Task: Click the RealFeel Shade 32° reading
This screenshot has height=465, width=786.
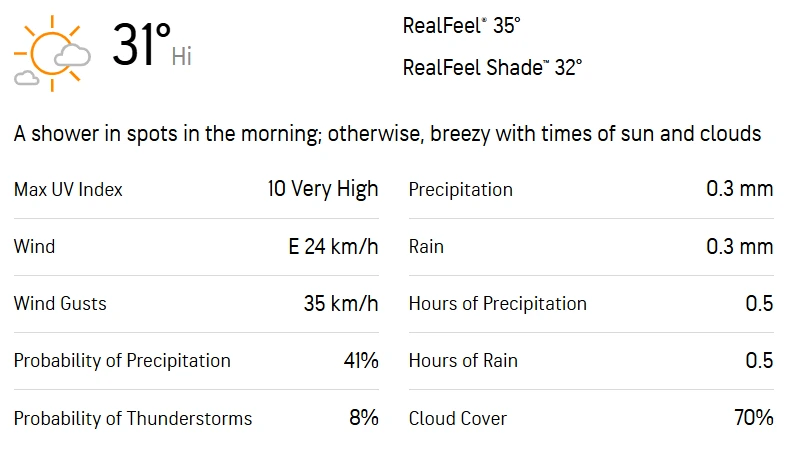Action: click(492, 68)
